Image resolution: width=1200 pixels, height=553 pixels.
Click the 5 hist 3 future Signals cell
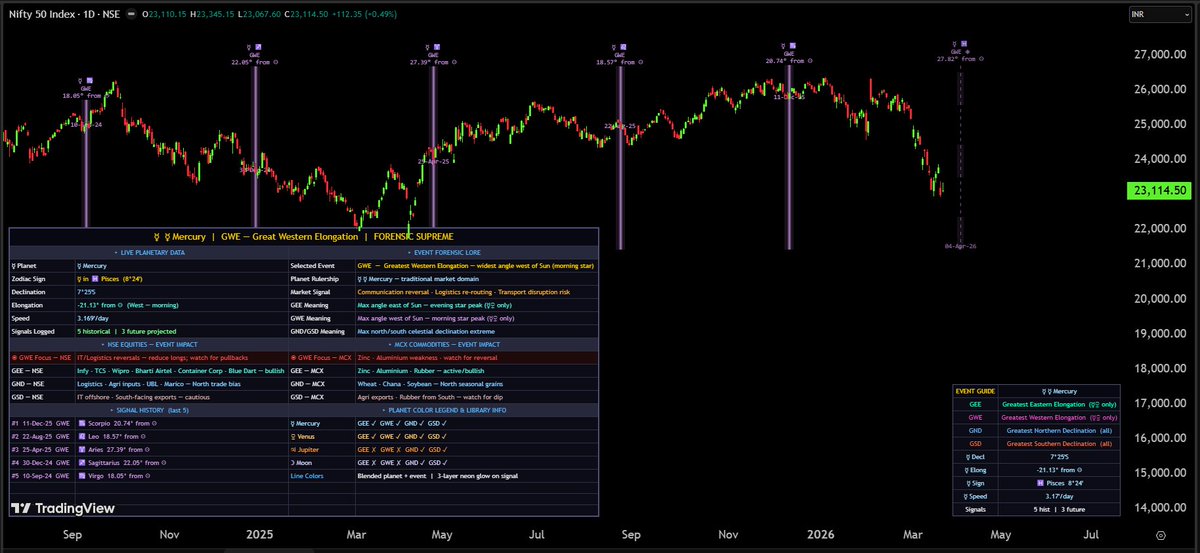(x=1058, y=508)
